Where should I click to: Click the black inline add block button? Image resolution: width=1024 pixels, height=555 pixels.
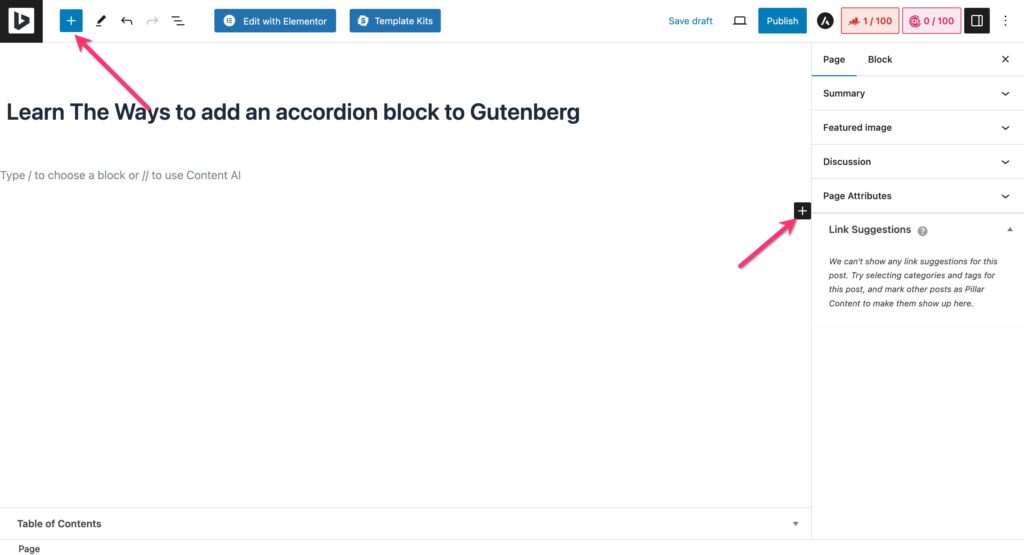coord(802,211)
